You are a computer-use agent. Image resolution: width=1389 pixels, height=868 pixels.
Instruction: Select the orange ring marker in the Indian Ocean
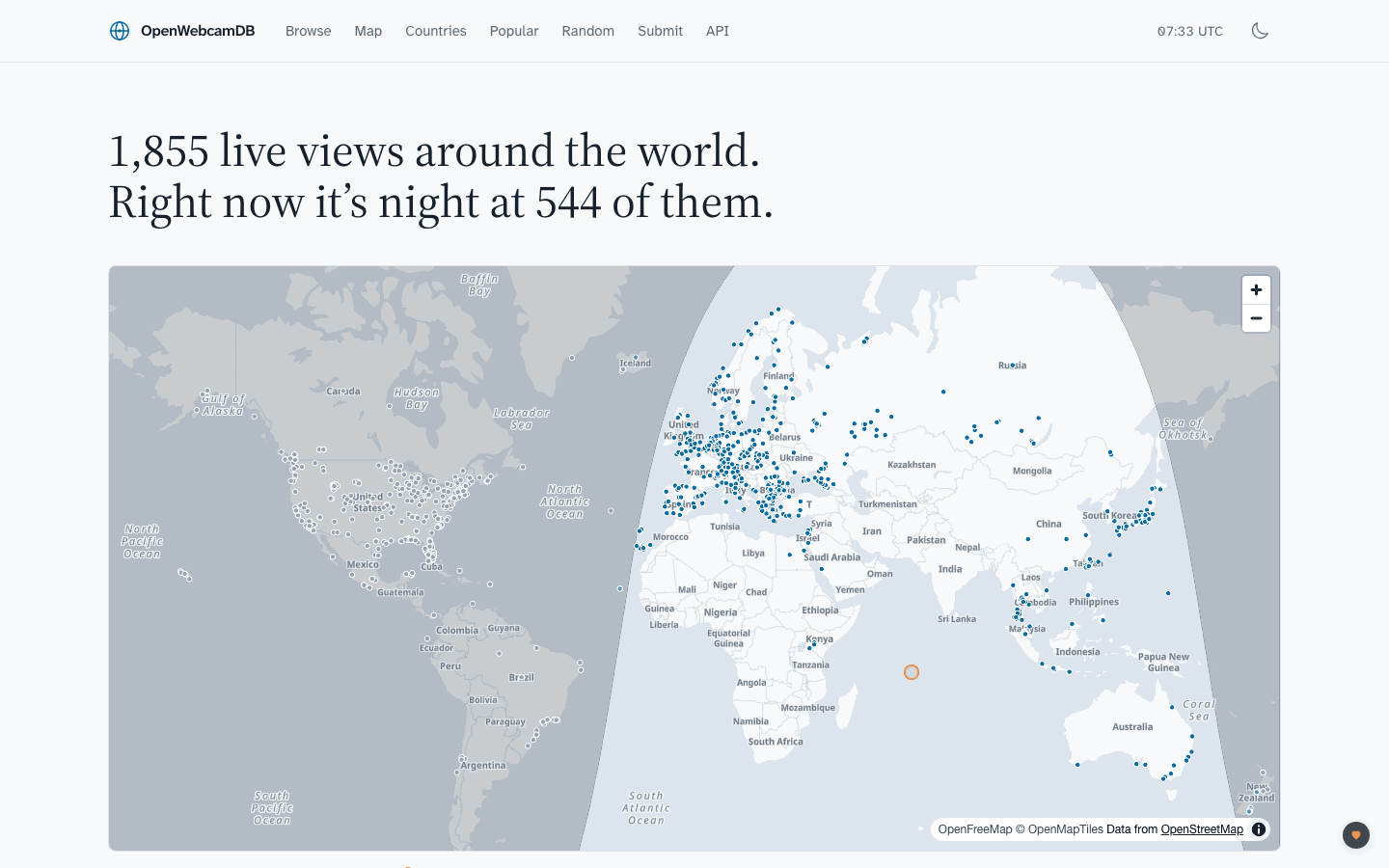click(912, 672)
